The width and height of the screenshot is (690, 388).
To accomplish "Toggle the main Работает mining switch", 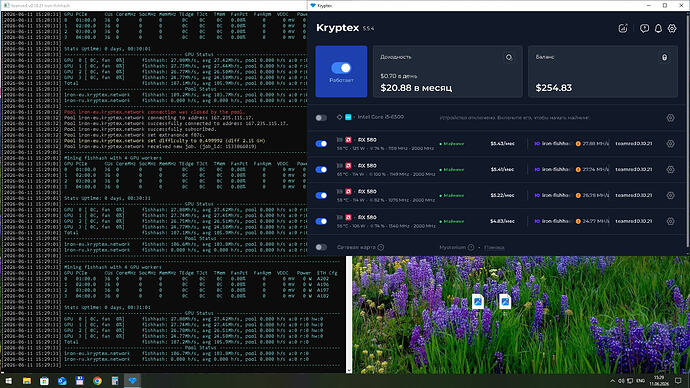I will click(341, 68).
